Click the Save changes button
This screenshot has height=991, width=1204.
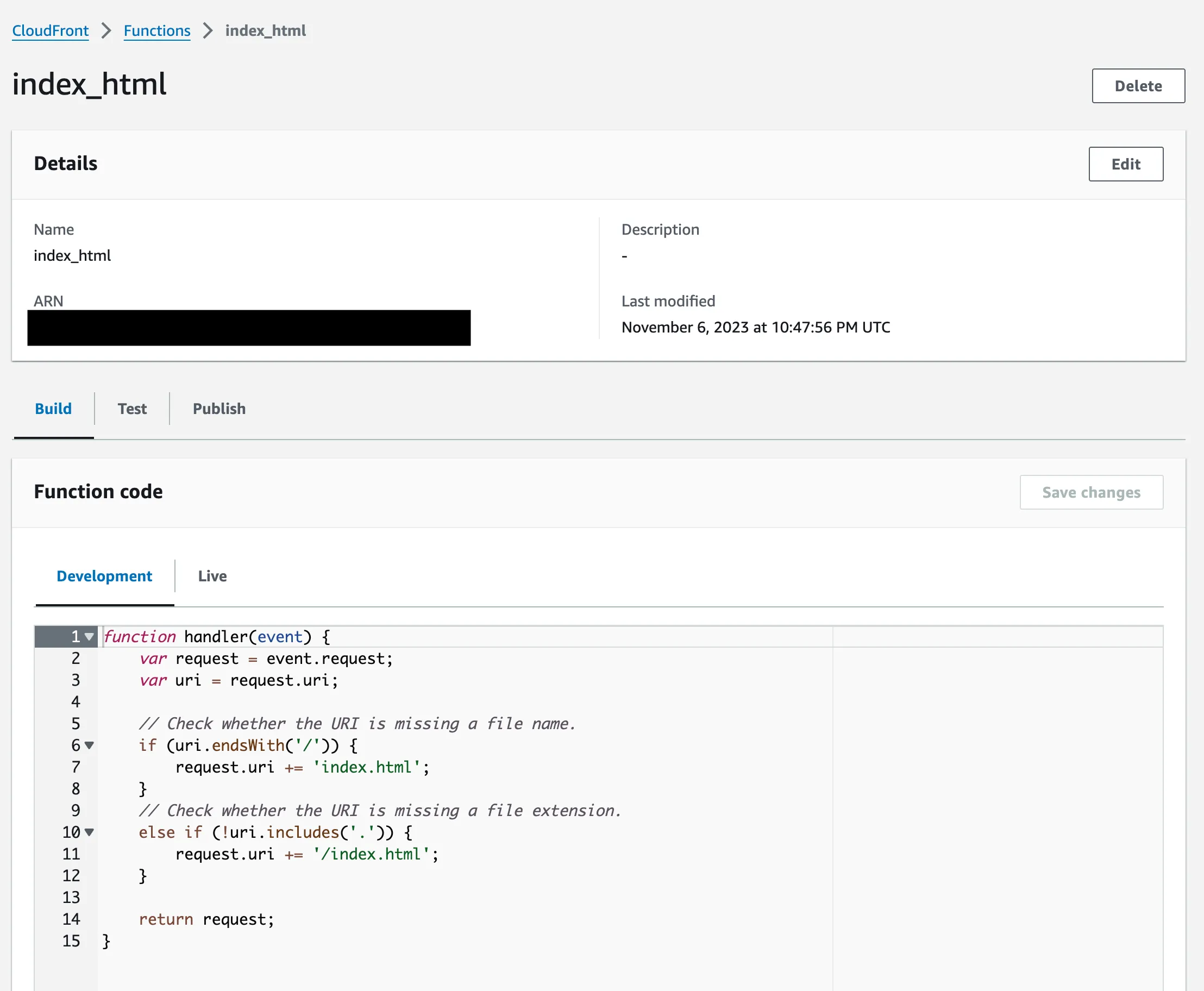[1091, 492]
